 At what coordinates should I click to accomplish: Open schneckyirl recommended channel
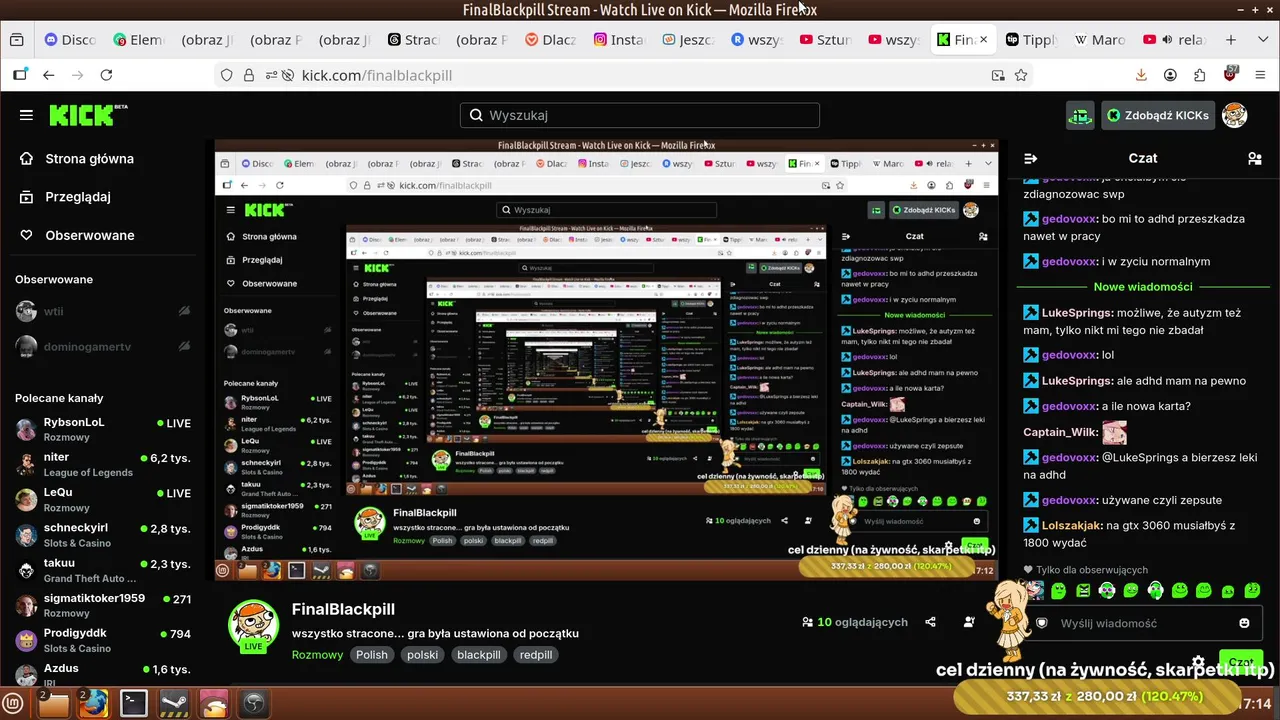click(102, 535)
